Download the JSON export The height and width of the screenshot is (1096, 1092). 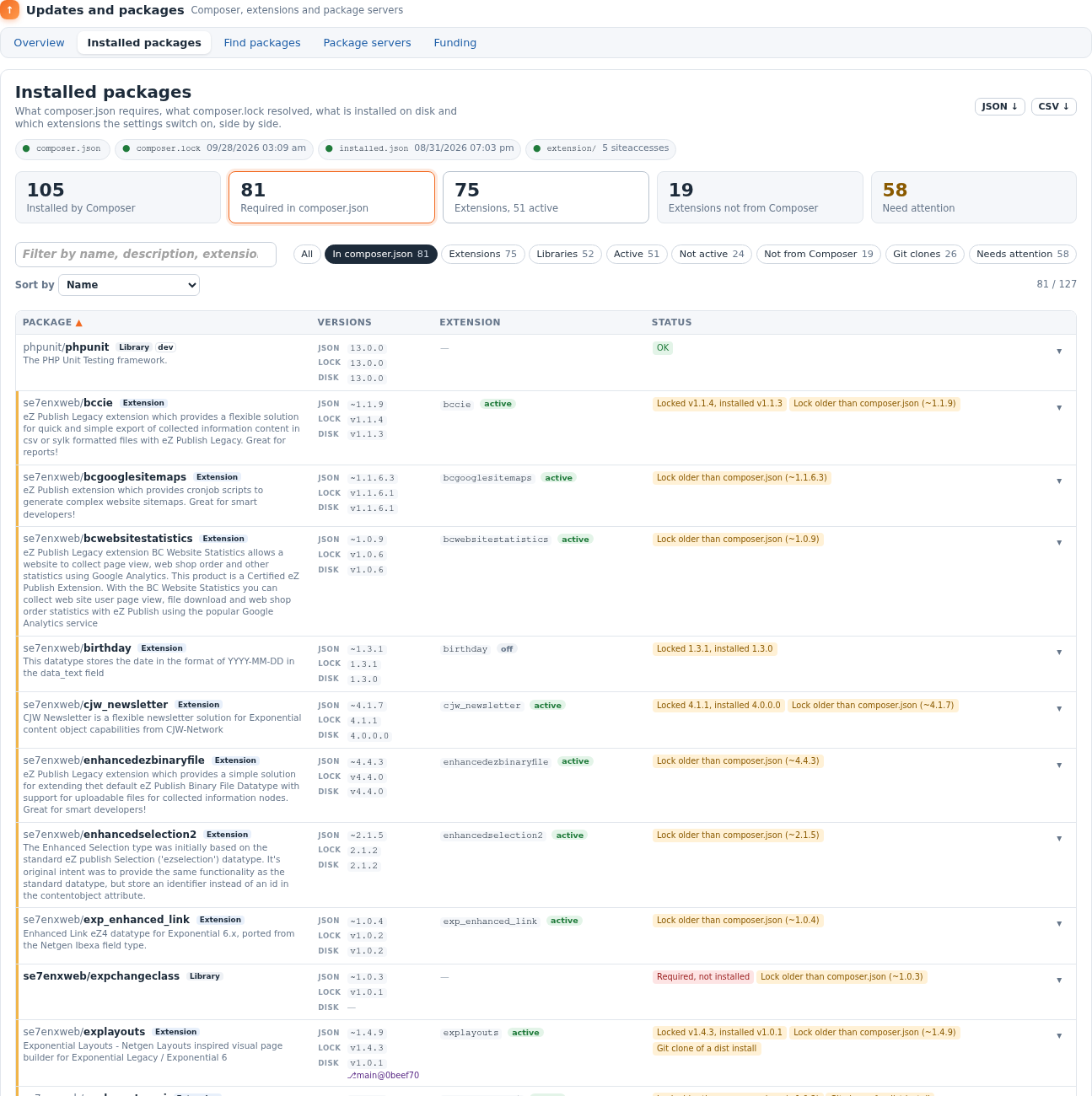[x=1000, y=106]
